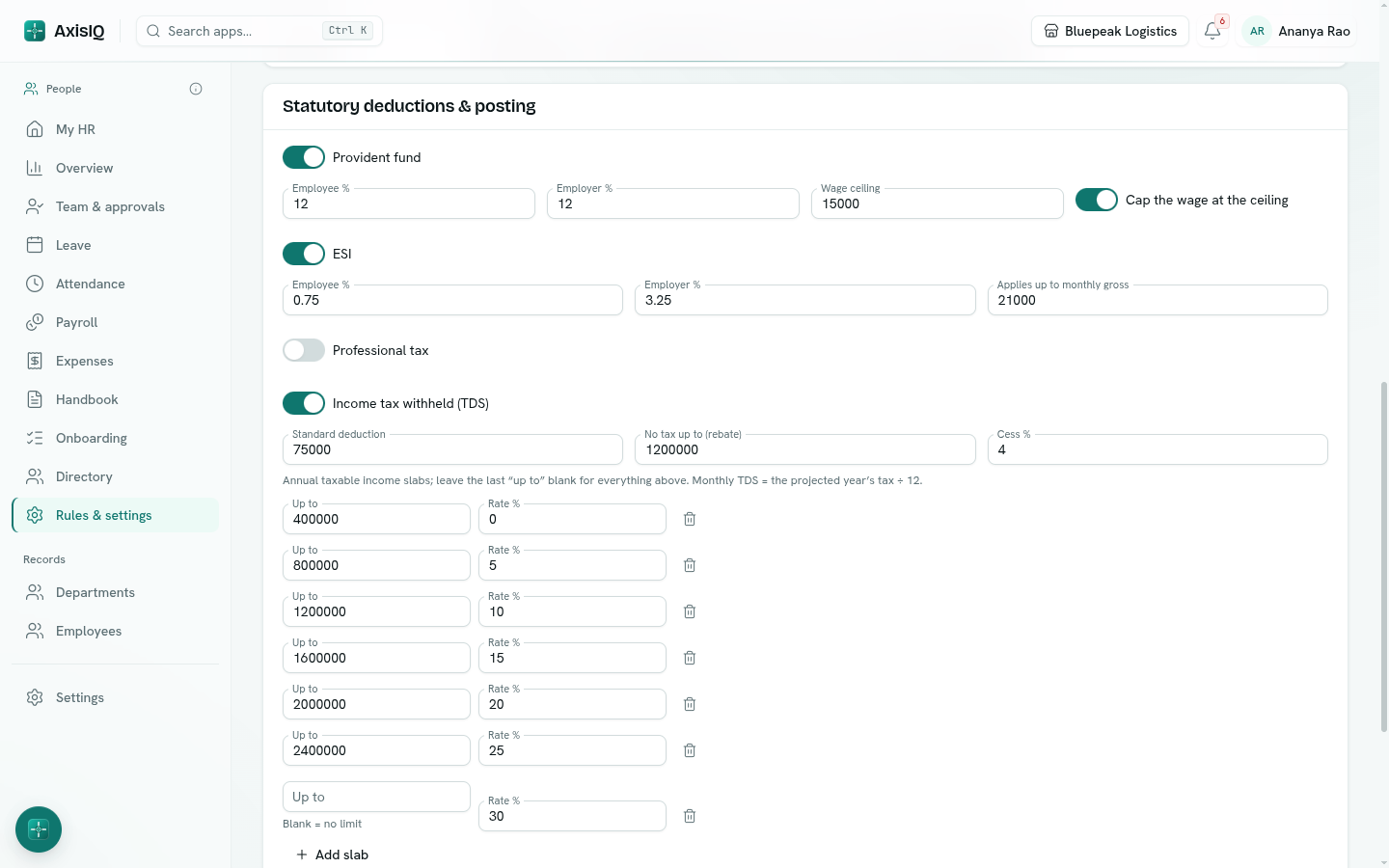Open Team & approvals

115,206
